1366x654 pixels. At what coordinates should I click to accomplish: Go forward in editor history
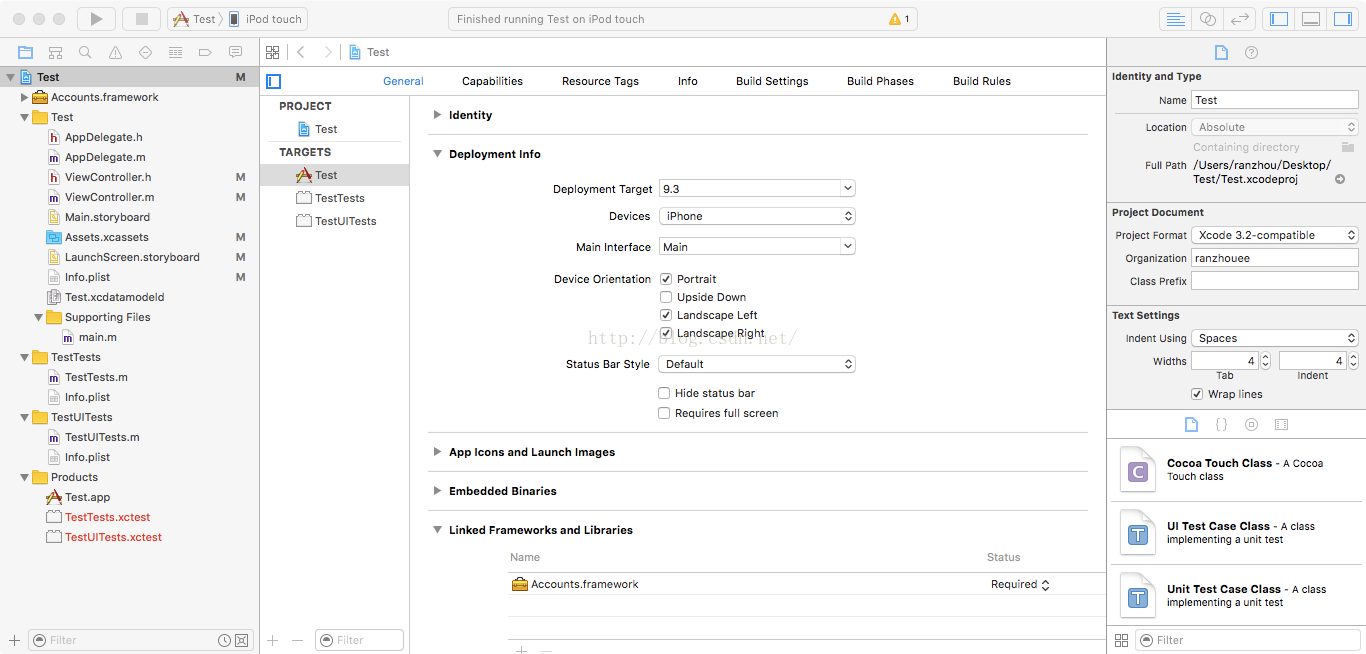tap(327, 52)
